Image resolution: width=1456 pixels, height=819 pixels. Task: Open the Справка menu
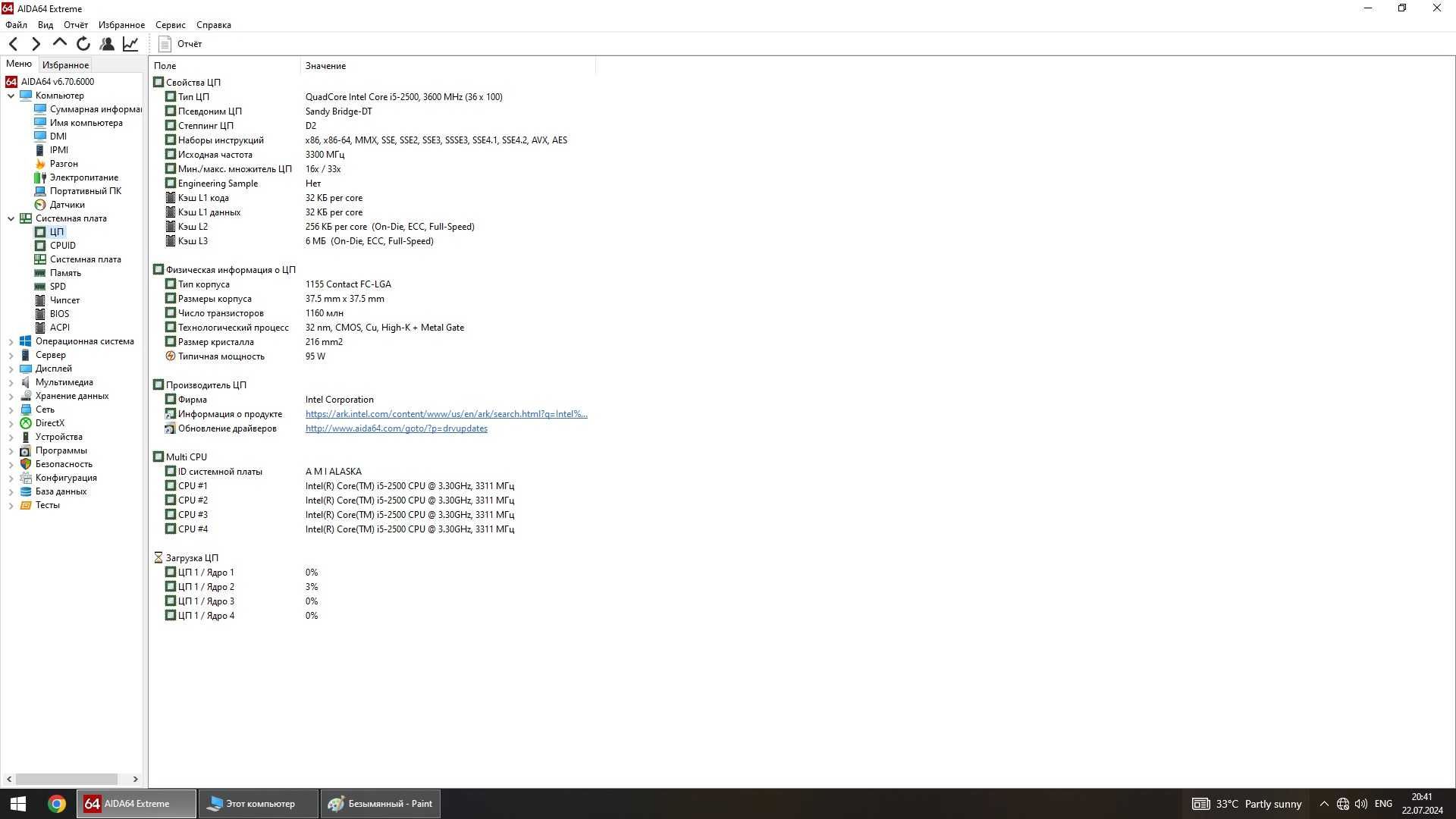click(214, 25)
